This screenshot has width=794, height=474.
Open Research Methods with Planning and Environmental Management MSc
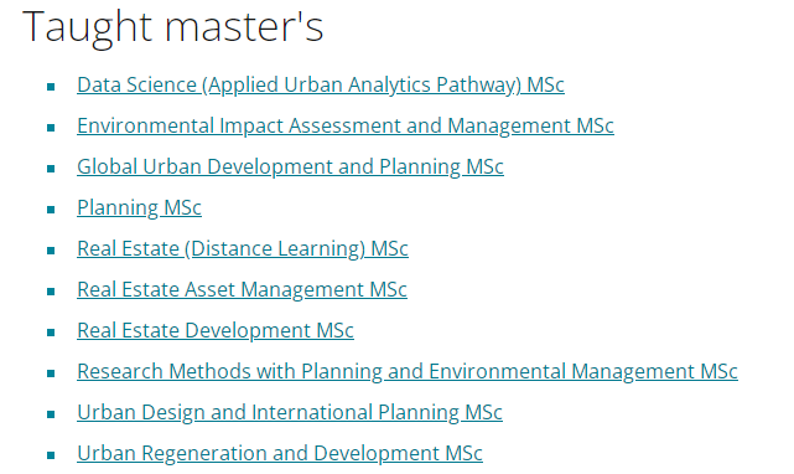[407, 372]
